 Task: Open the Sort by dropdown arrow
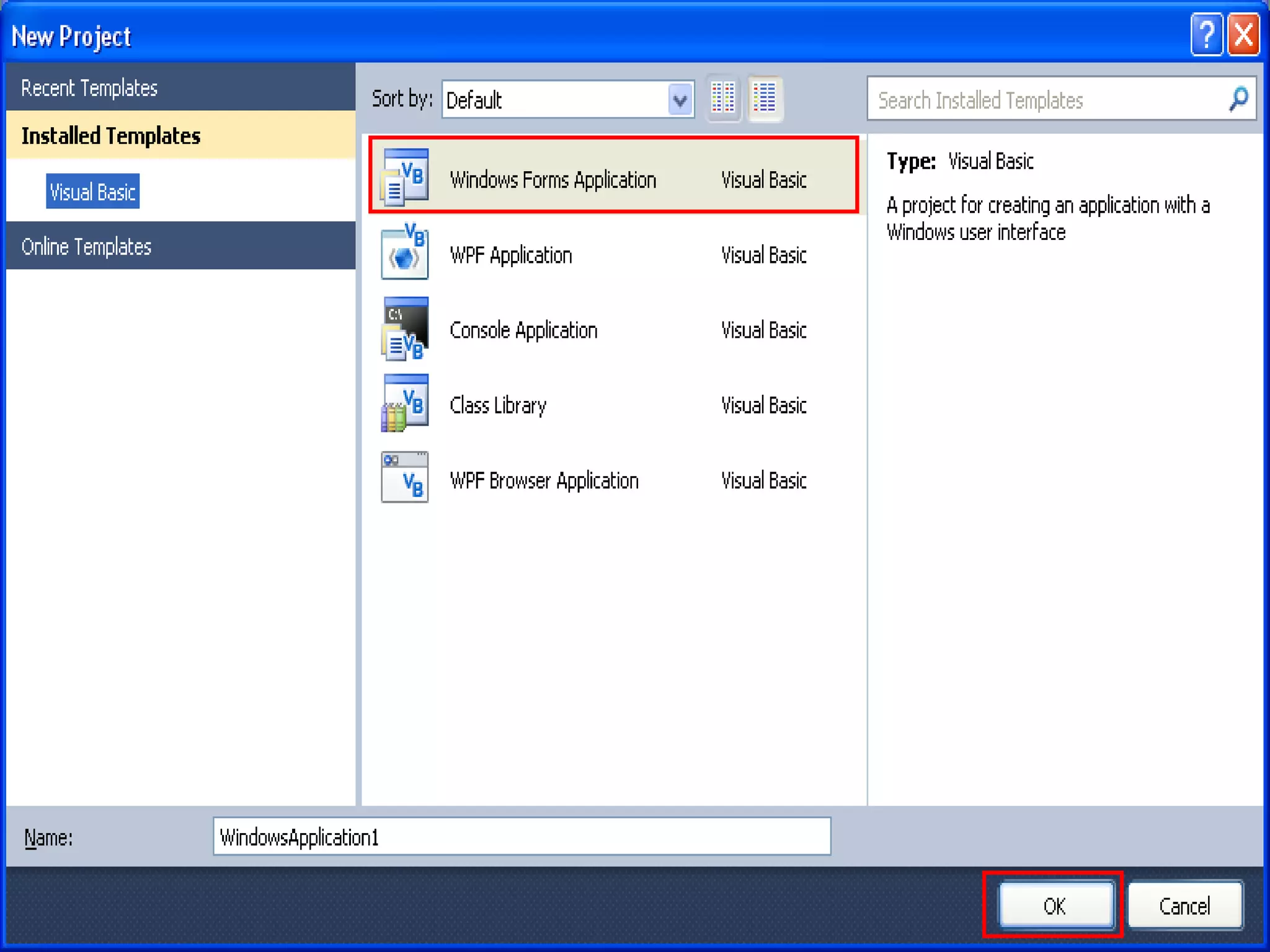680,100
